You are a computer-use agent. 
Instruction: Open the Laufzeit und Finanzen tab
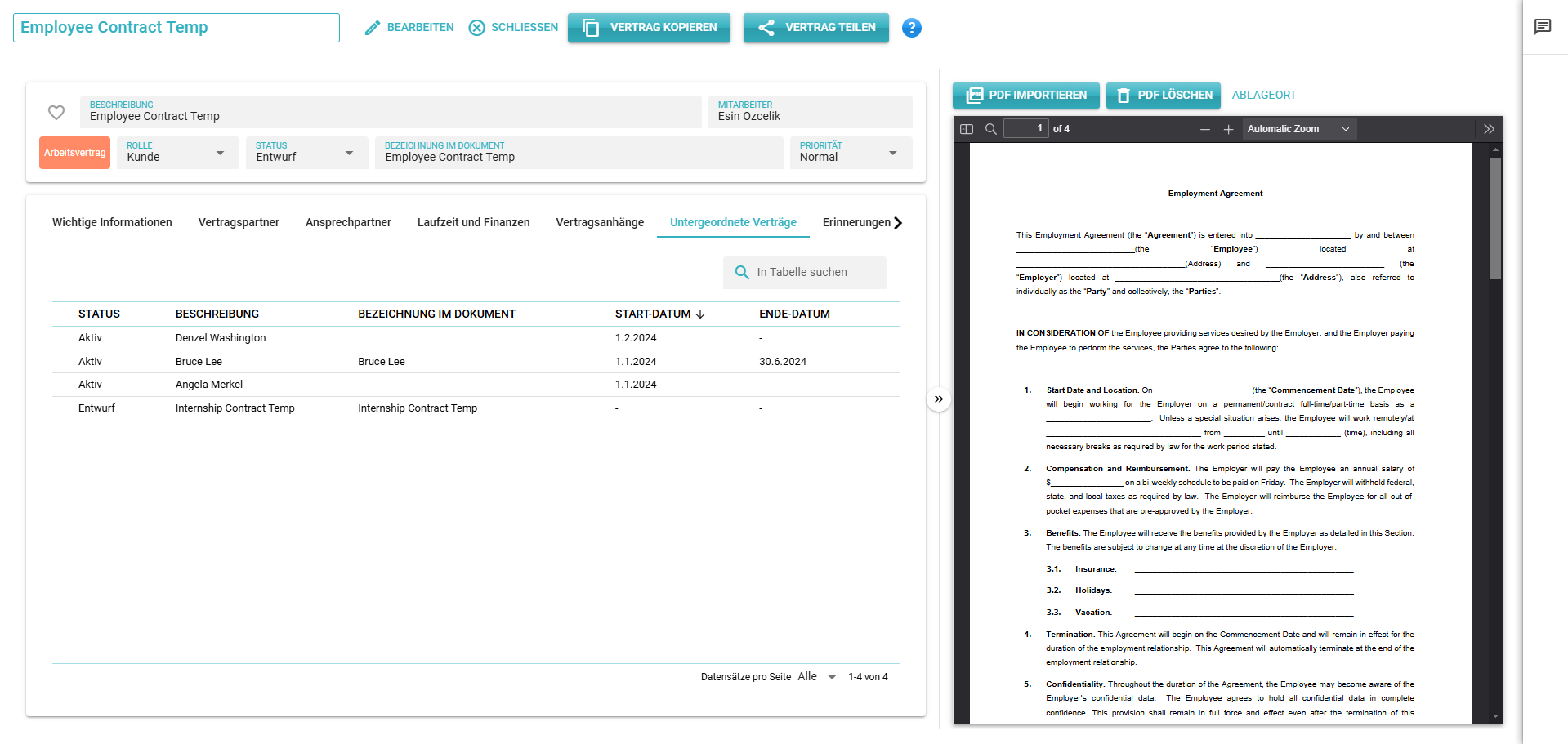point(473,222)
